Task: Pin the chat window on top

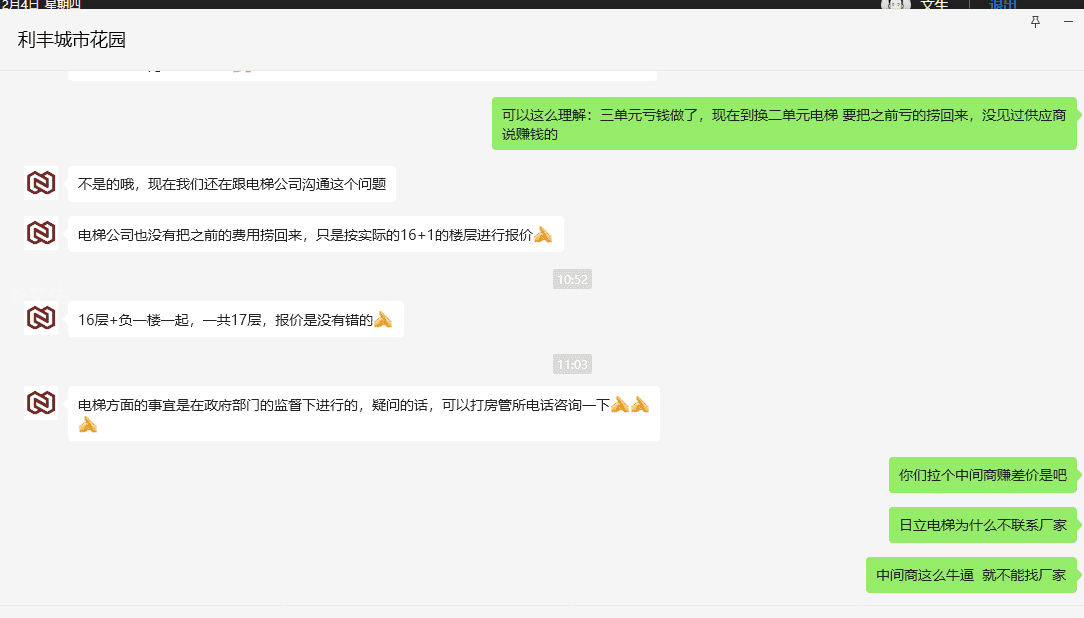Action: point(1035,22)
